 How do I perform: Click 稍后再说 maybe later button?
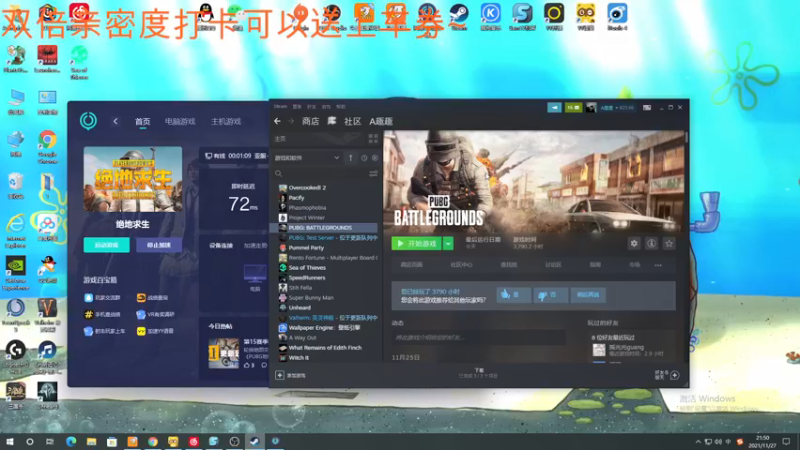(588, 295)
